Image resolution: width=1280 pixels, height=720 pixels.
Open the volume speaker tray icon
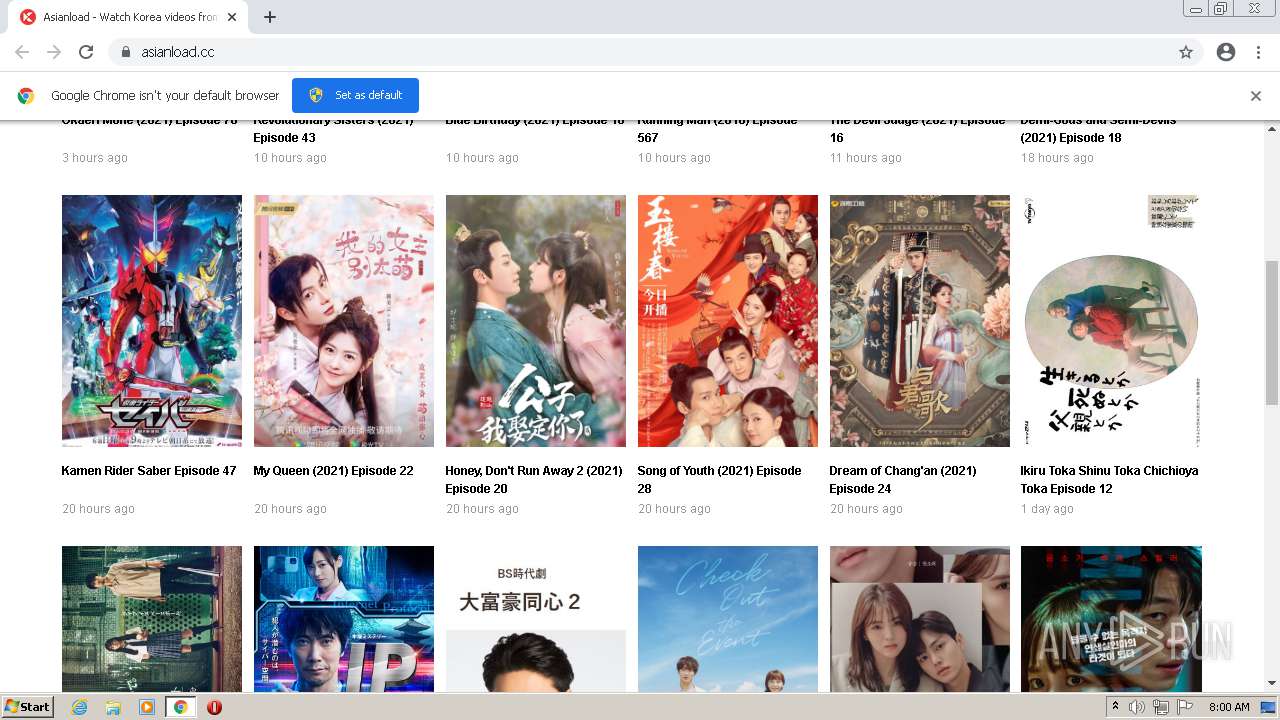coord(1137,707)
